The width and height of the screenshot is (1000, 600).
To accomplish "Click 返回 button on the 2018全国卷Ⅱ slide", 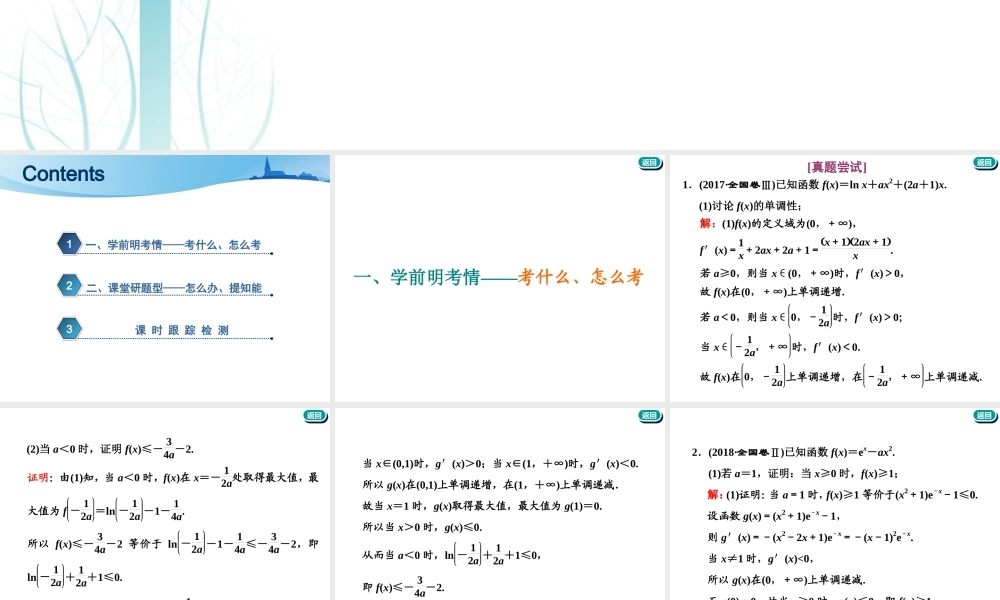I will pos(984,416).
